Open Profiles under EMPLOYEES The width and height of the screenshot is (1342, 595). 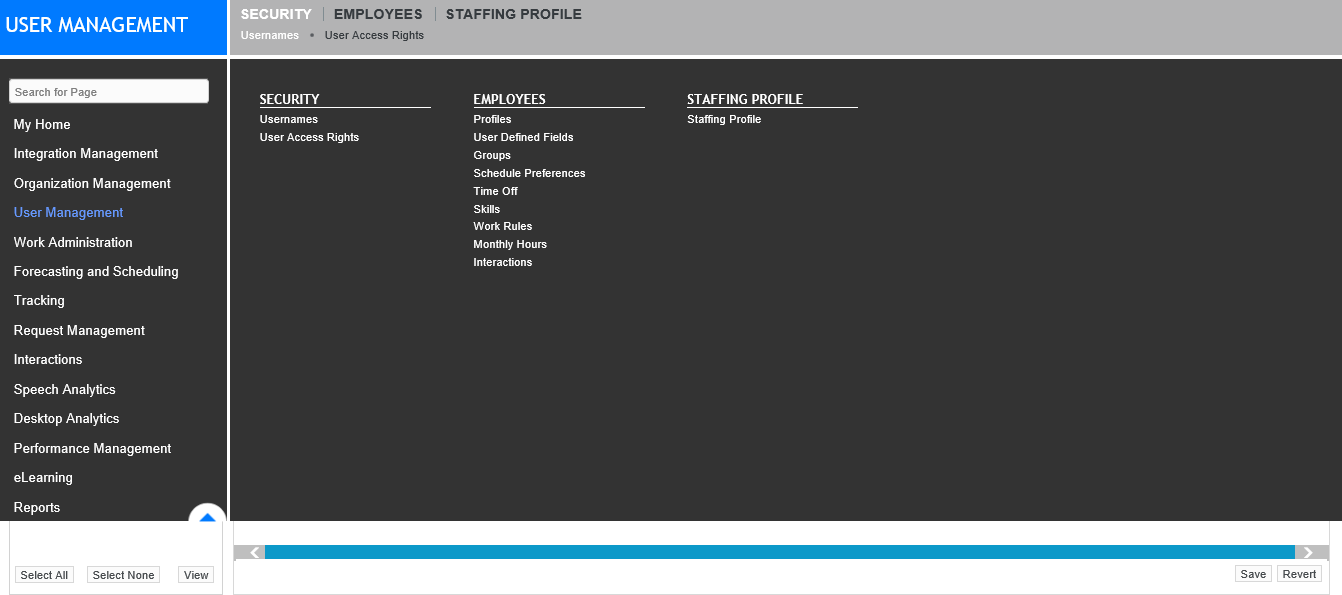point(492,119)
